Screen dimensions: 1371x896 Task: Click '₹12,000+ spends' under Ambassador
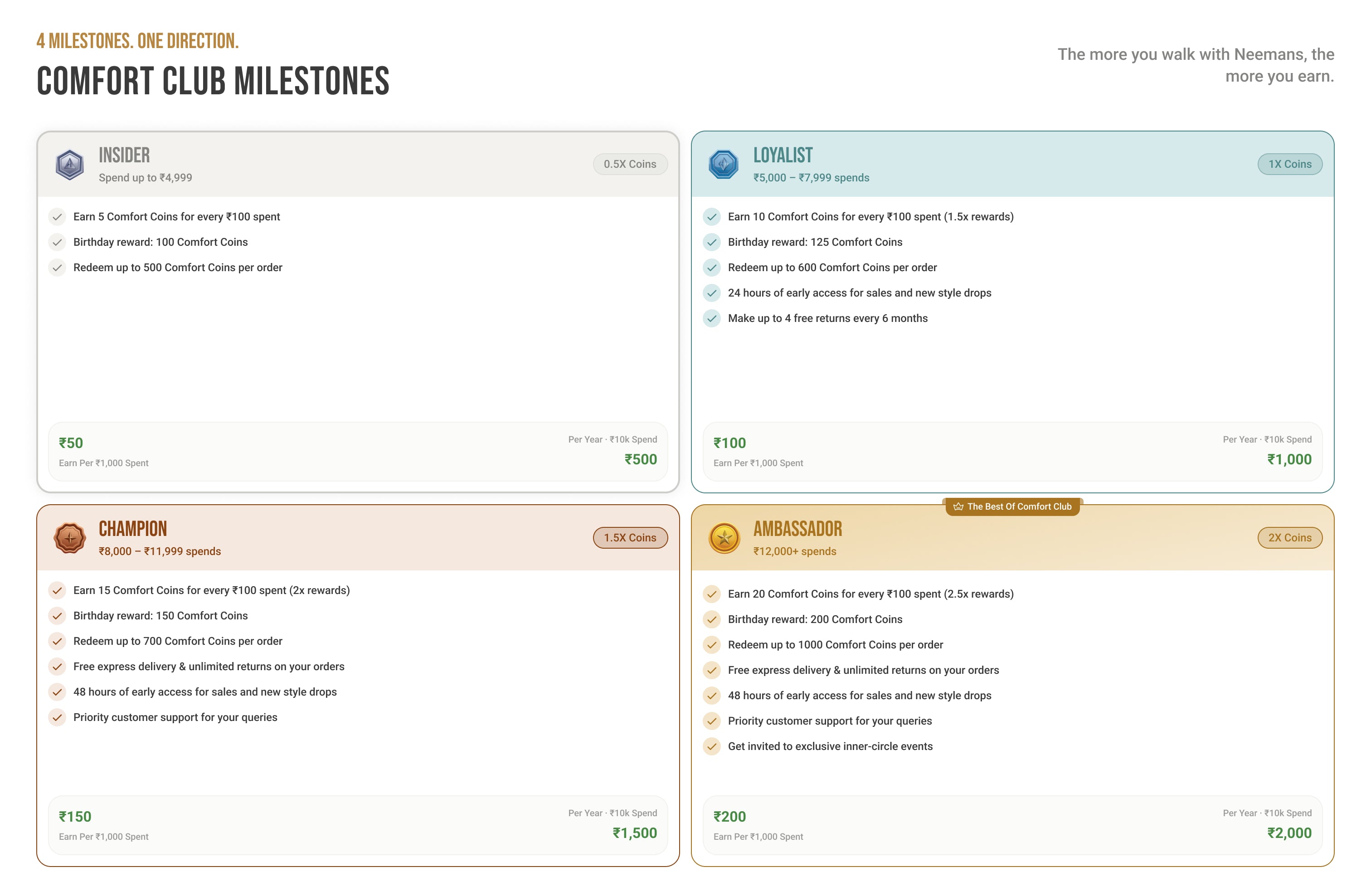[794, 551]
